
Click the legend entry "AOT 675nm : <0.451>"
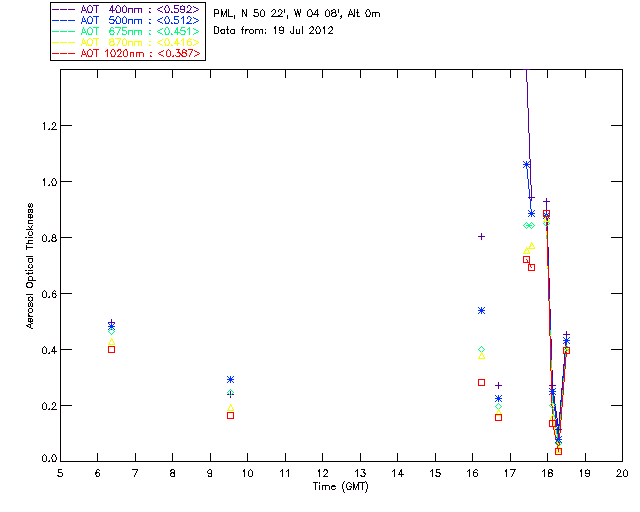pyautogui.click(x=126, y=31)
